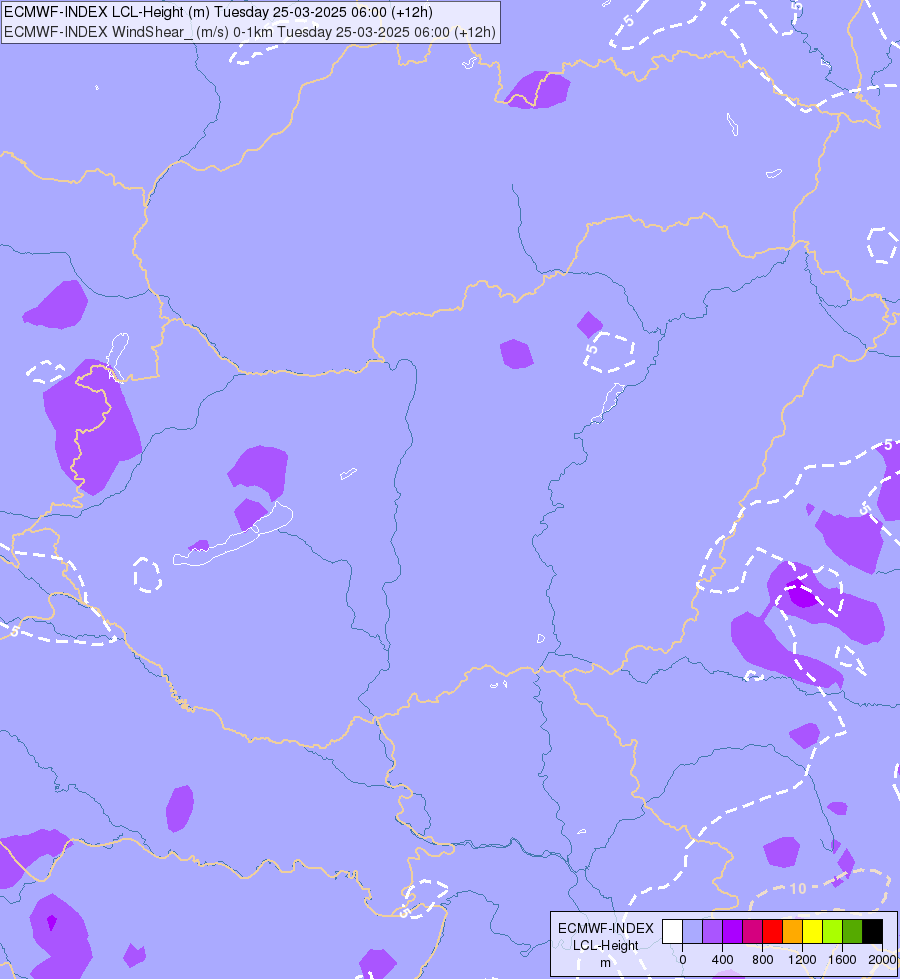Screen dimensions: 900x979
Task: Click the 'LCL-Height' text in legend box
Action: click(606, 945)
